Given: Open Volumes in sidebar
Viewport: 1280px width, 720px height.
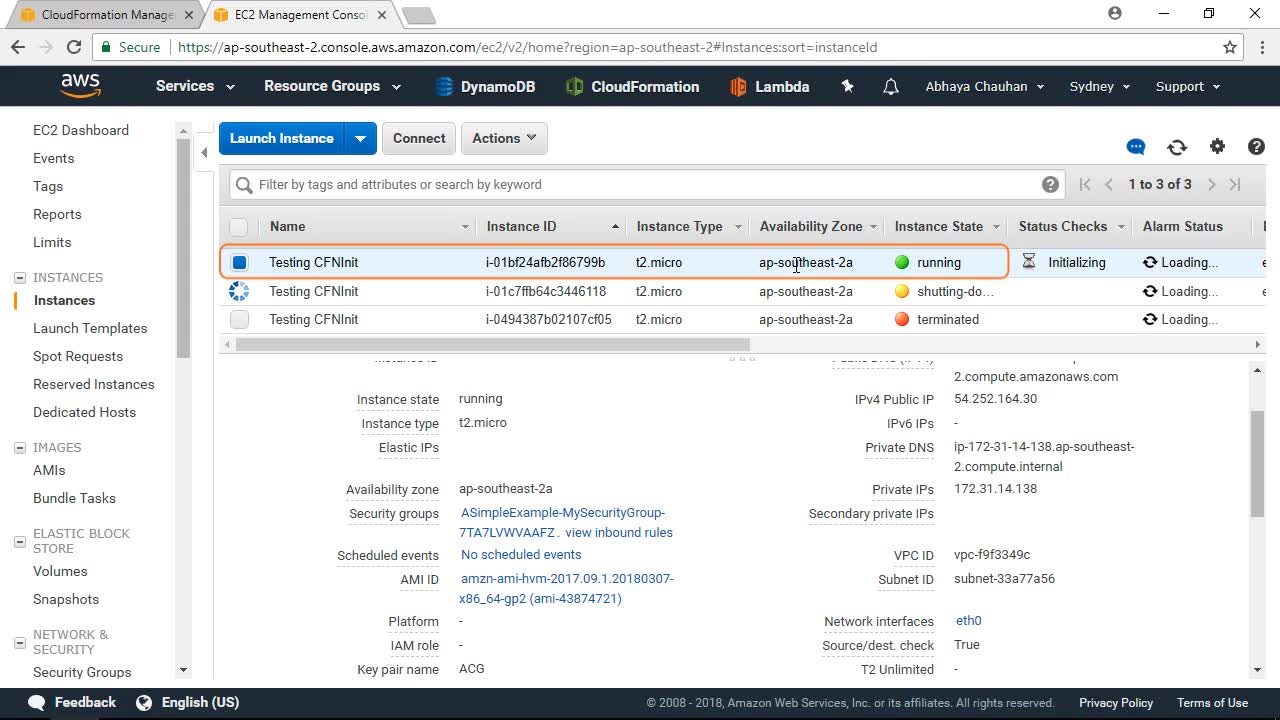Looking at the screenshot, I should tap(60, 571).
